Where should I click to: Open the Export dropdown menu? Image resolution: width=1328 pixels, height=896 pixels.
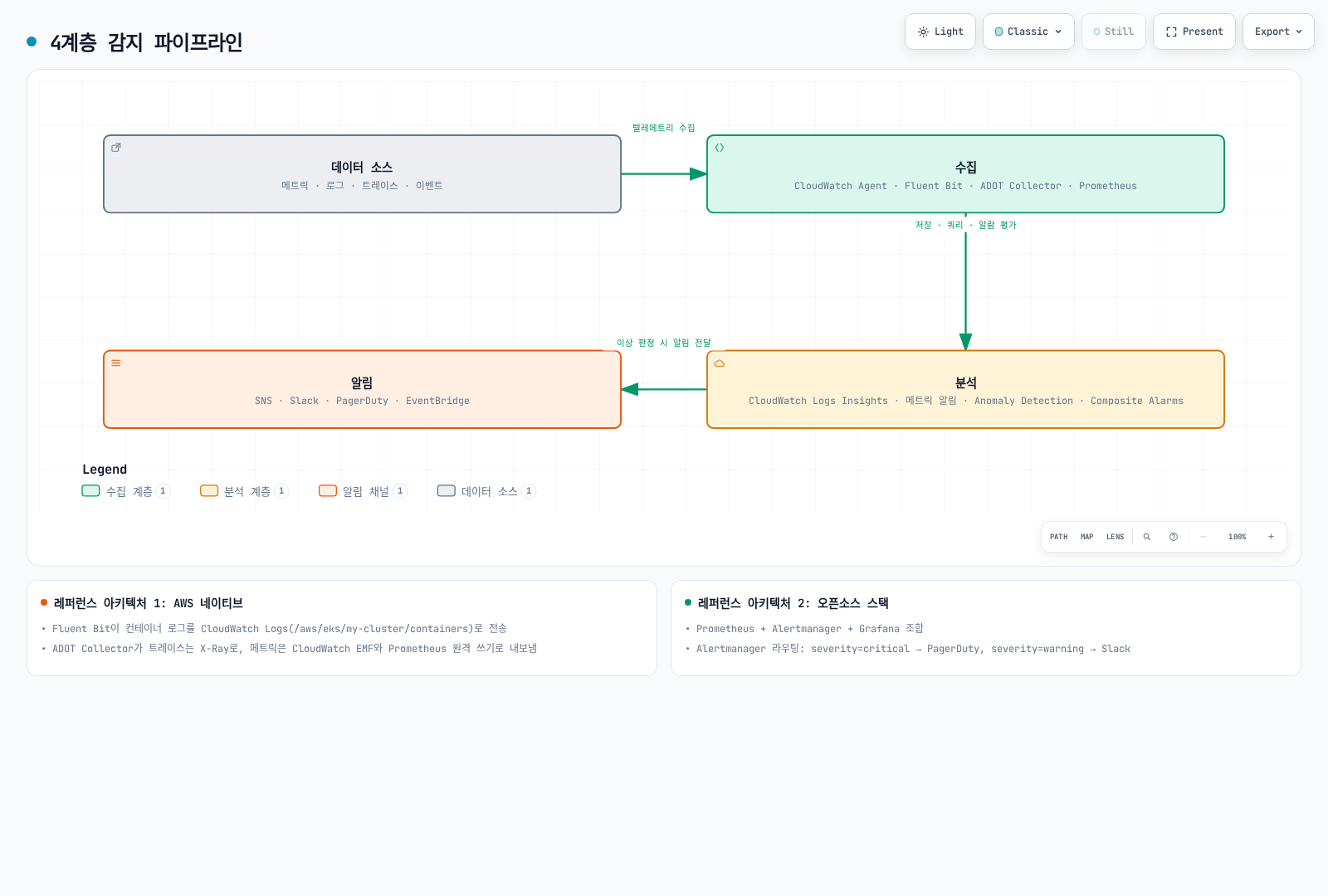(x=1278, y=32)
